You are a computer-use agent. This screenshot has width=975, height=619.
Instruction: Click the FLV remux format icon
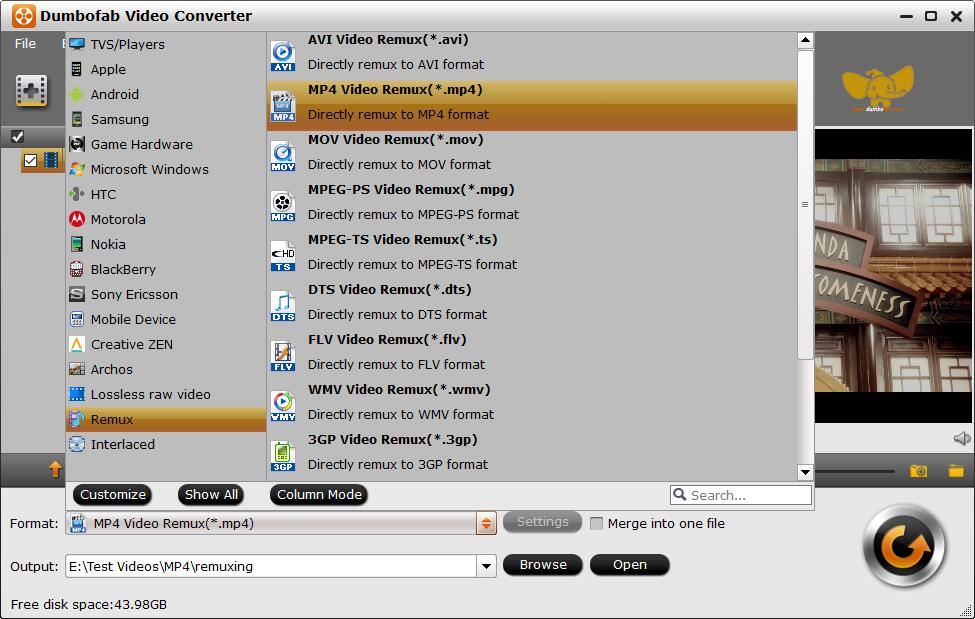coord(283,356)
